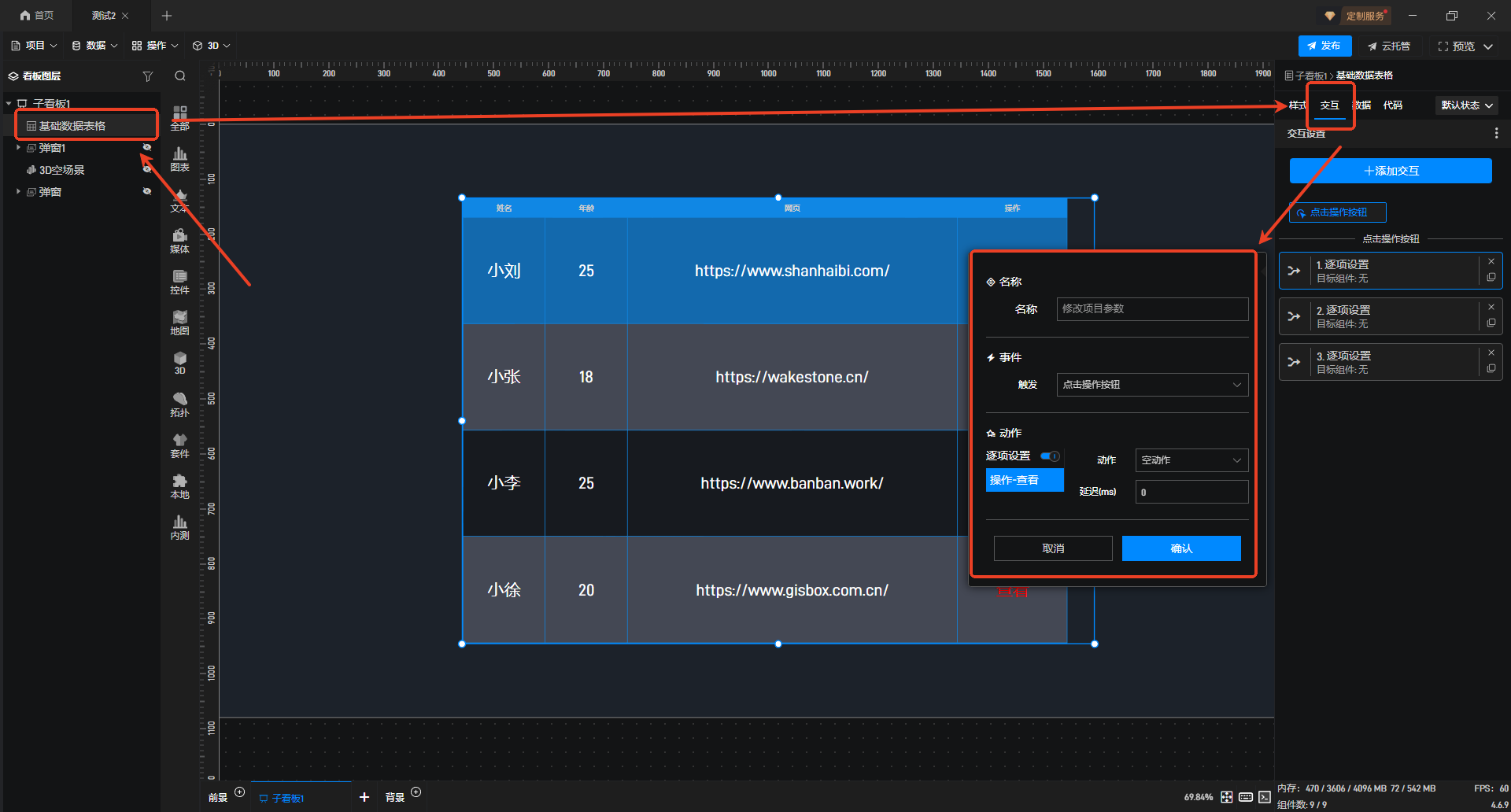
Task: Open the interaction settings three-dot menu
Action: coord(1496,134)
